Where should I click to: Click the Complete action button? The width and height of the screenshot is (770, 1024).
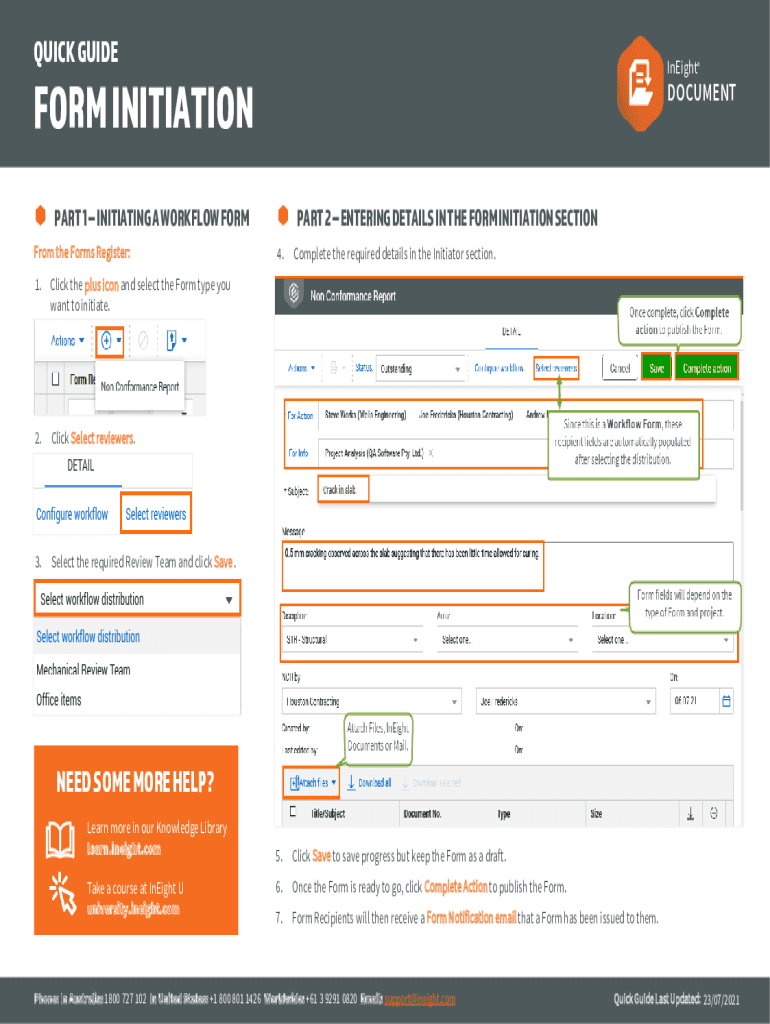pyautogui.click(x=706, y=368)
